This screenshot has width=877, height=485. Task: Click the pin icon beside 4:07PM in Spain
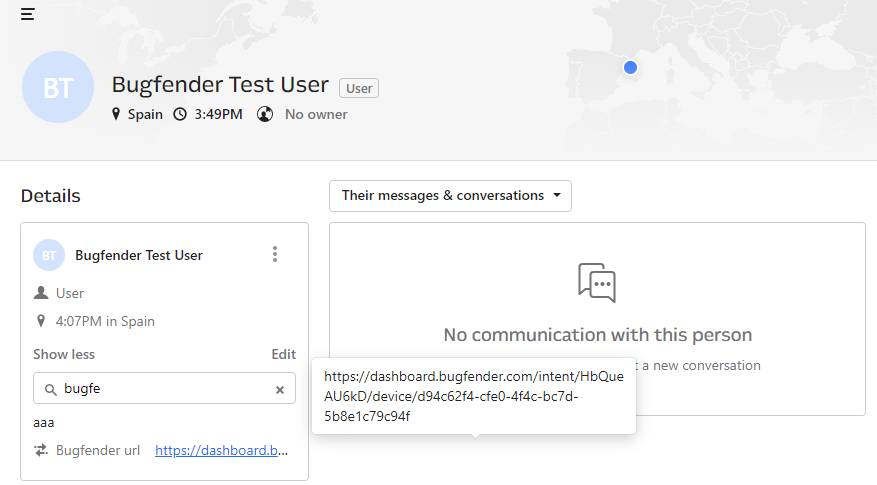point(41,321)
